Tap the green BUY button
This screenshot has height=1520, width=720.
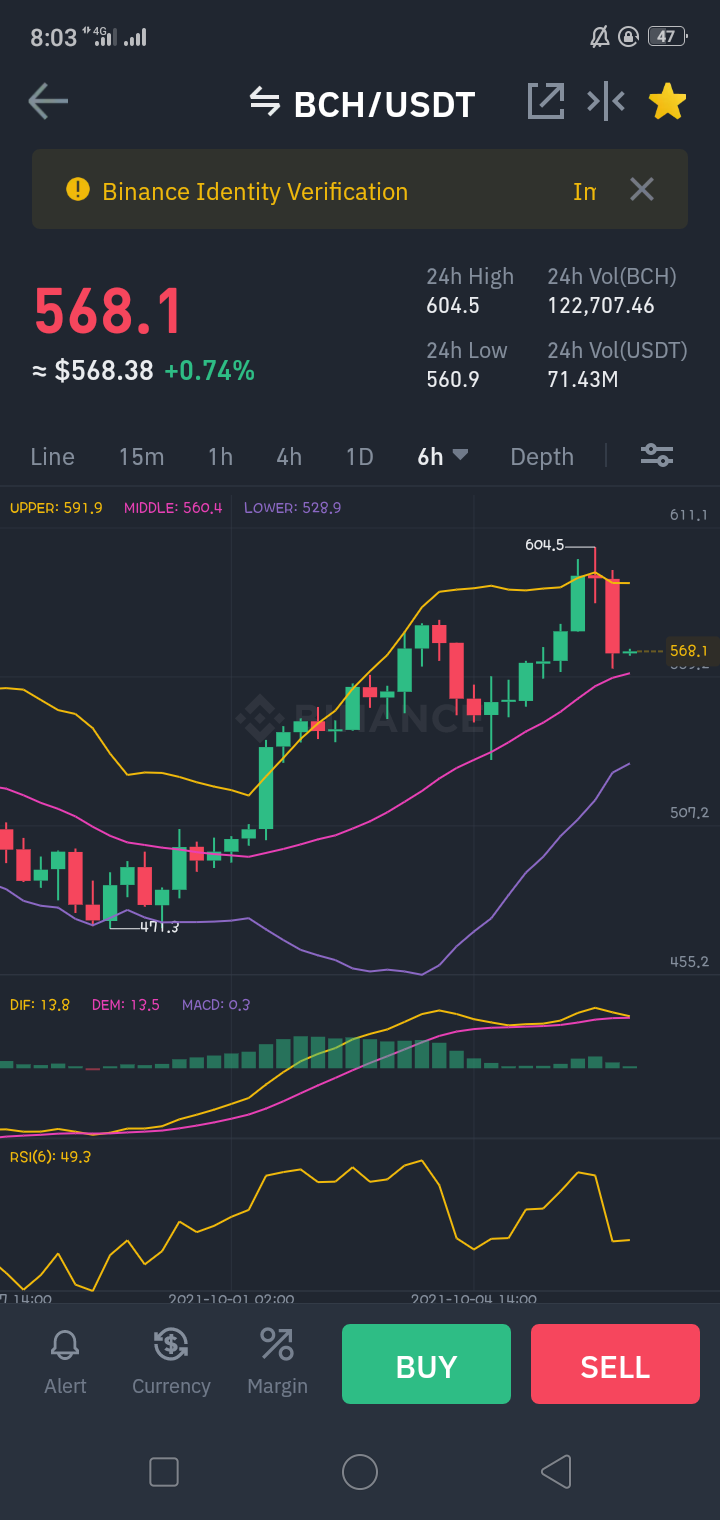click(426, 1364)
